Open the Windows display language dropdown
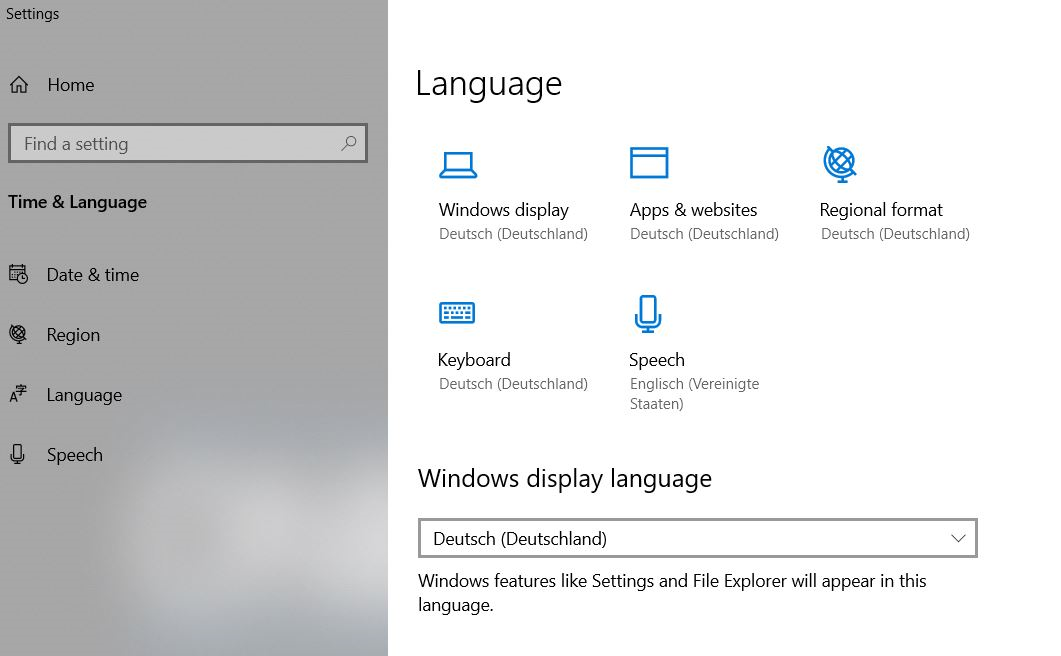This screenshot has width=1061, height=656. click(x=698, y=538)
